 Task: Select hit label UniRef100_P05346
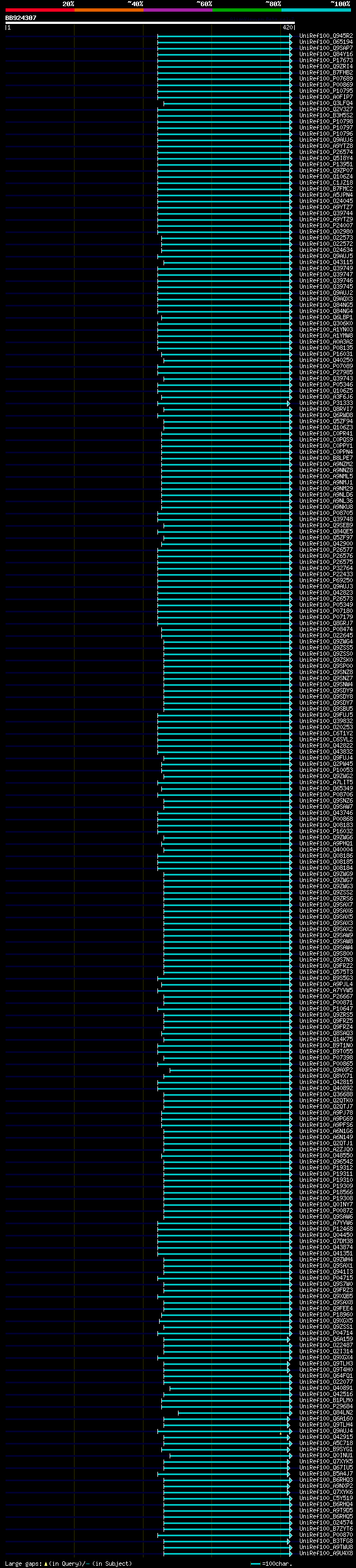325,385
